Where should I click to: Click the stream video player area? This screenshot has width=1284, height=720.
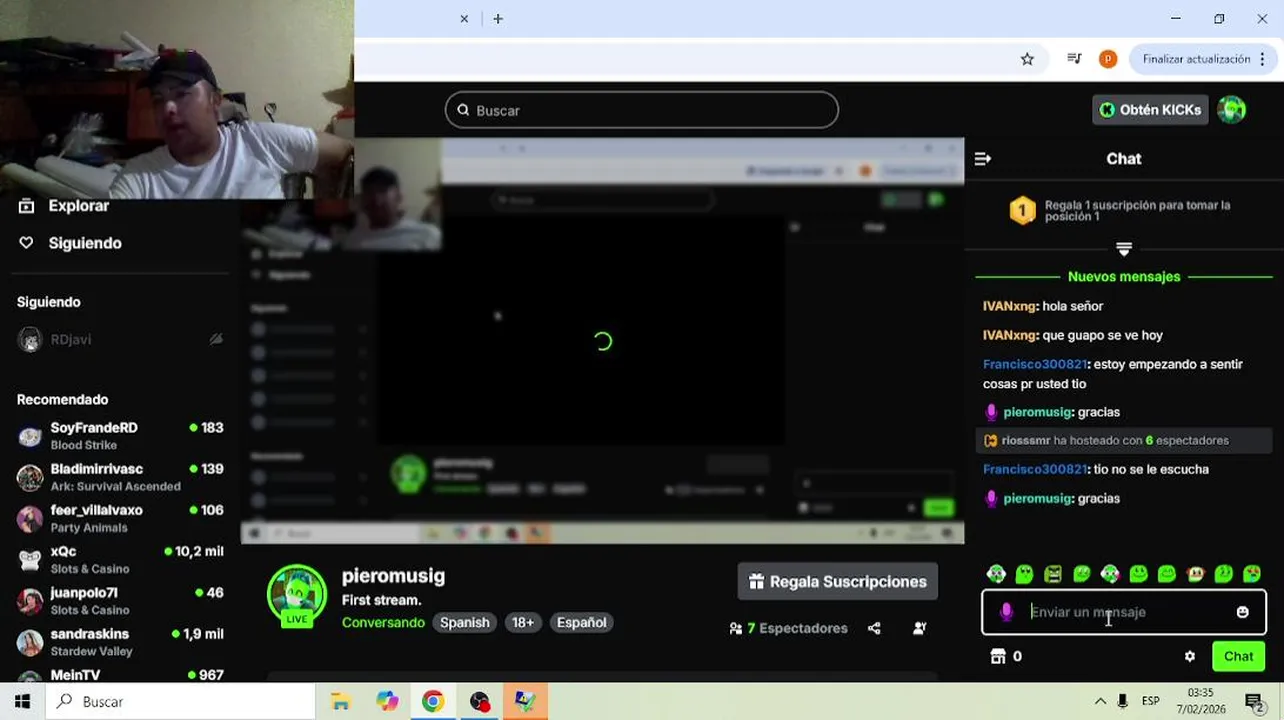pos(602,342)
